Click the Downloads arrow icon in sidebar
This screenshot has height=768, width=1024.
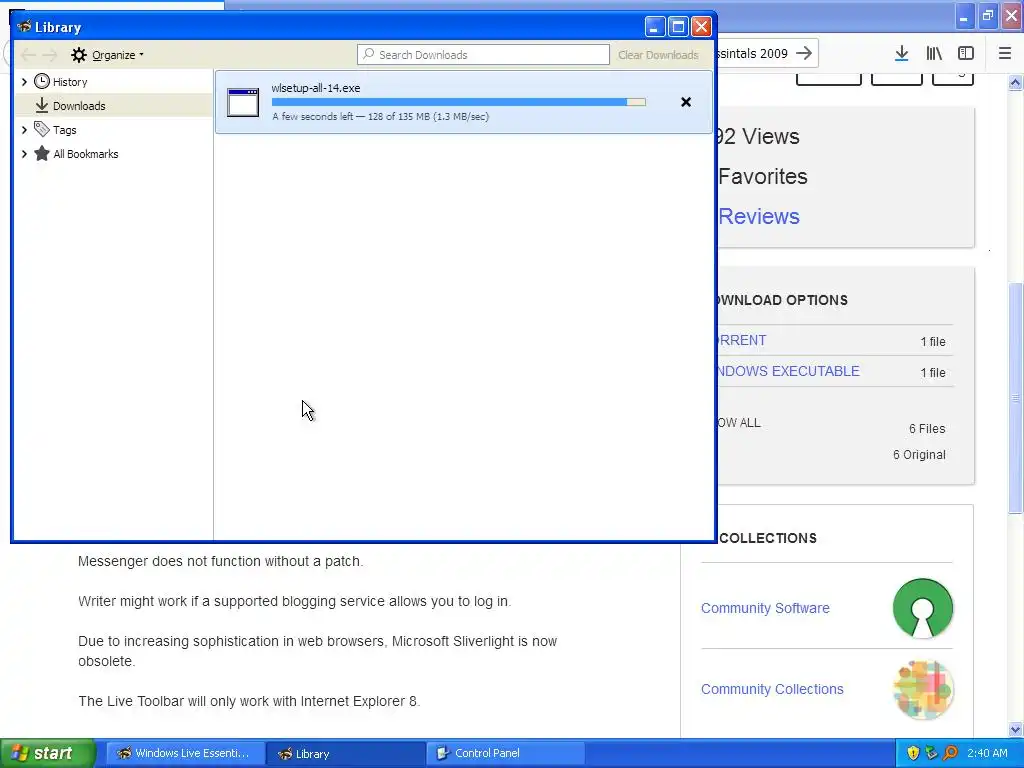[42, 105]
